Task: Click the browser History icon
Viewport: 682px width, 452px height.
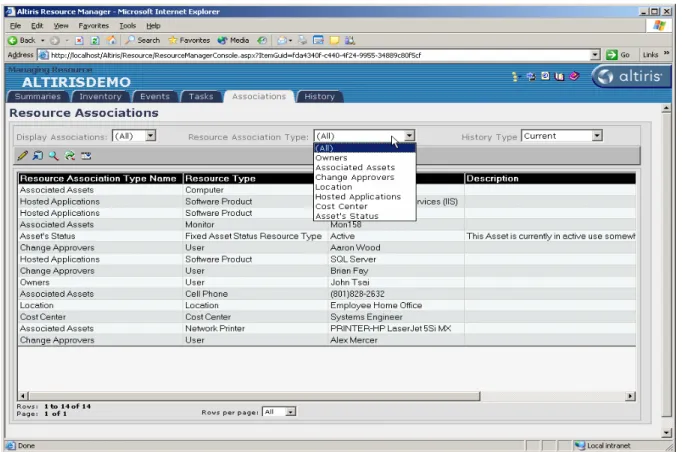Action: (x=262, y=40)
